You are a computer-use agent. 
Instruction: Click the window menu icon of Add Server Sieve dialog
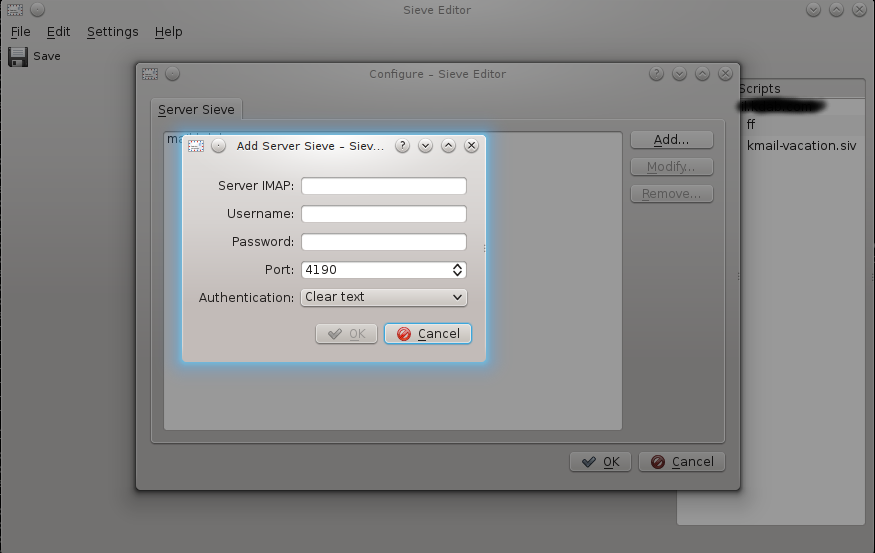[x=196, y=146]
